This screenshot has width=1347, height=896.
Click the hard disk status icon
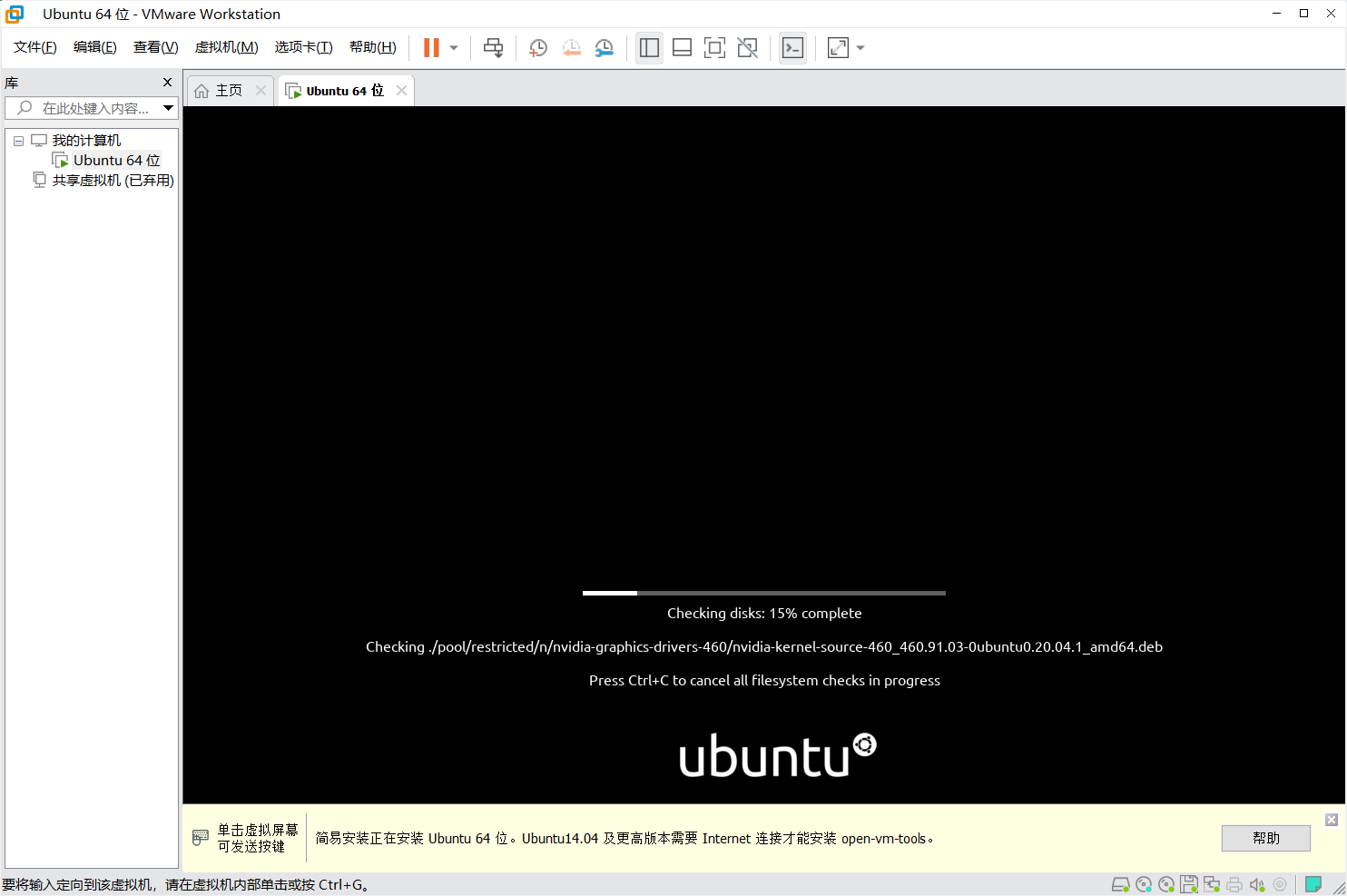point(1120,883)
